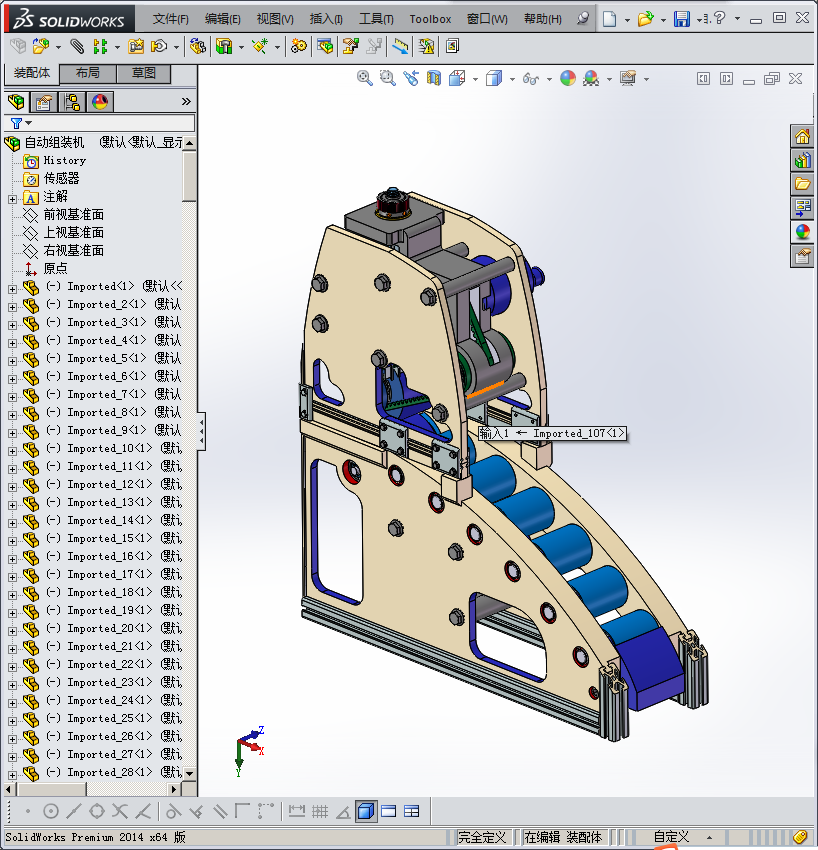This screenshot has width=818, height=850.
Task: Click the Smart Fasteners icon
Action: coord(136,47)
